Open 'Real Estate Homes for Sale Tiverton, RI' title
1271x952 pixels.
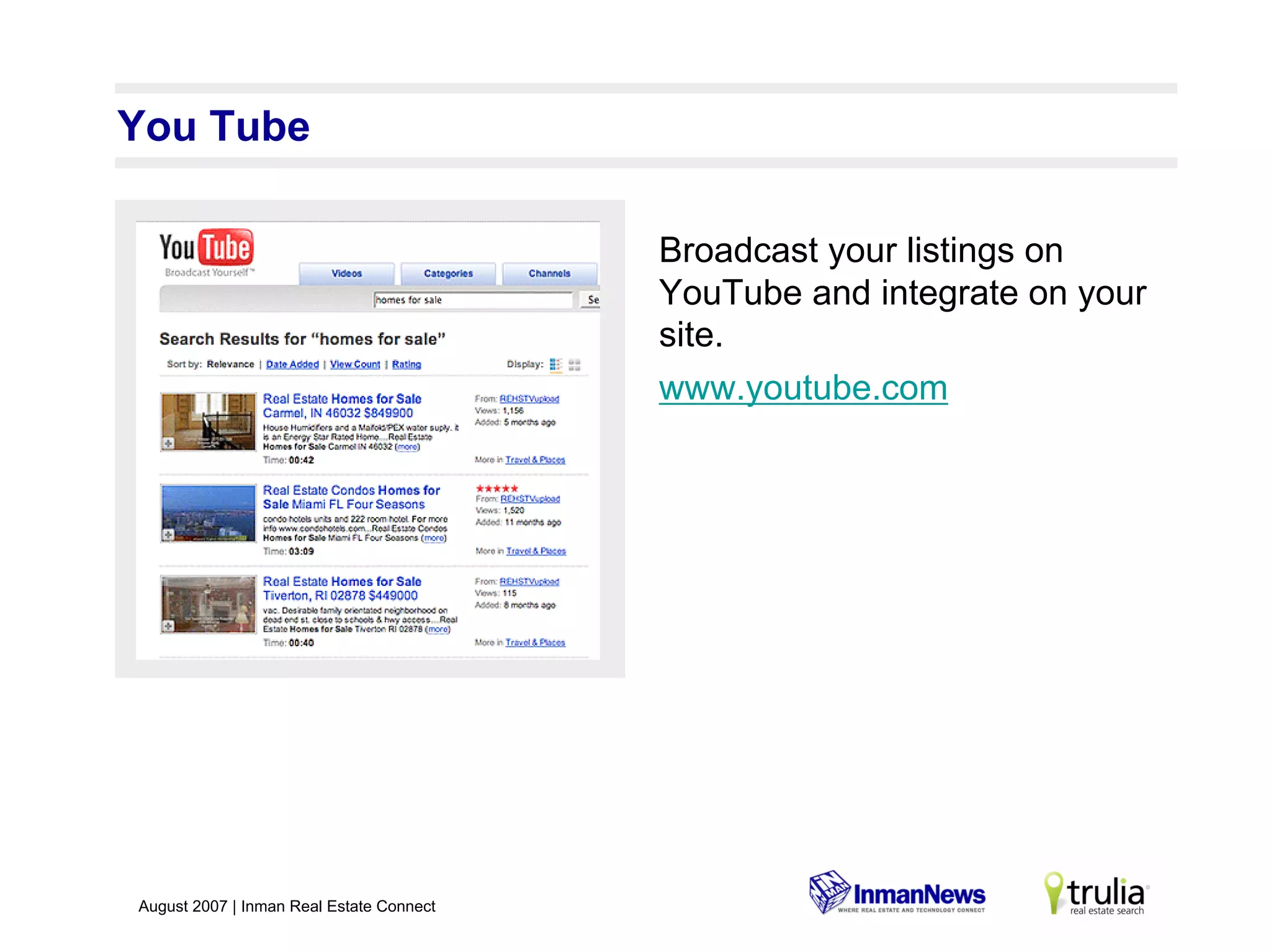[342, 588]
